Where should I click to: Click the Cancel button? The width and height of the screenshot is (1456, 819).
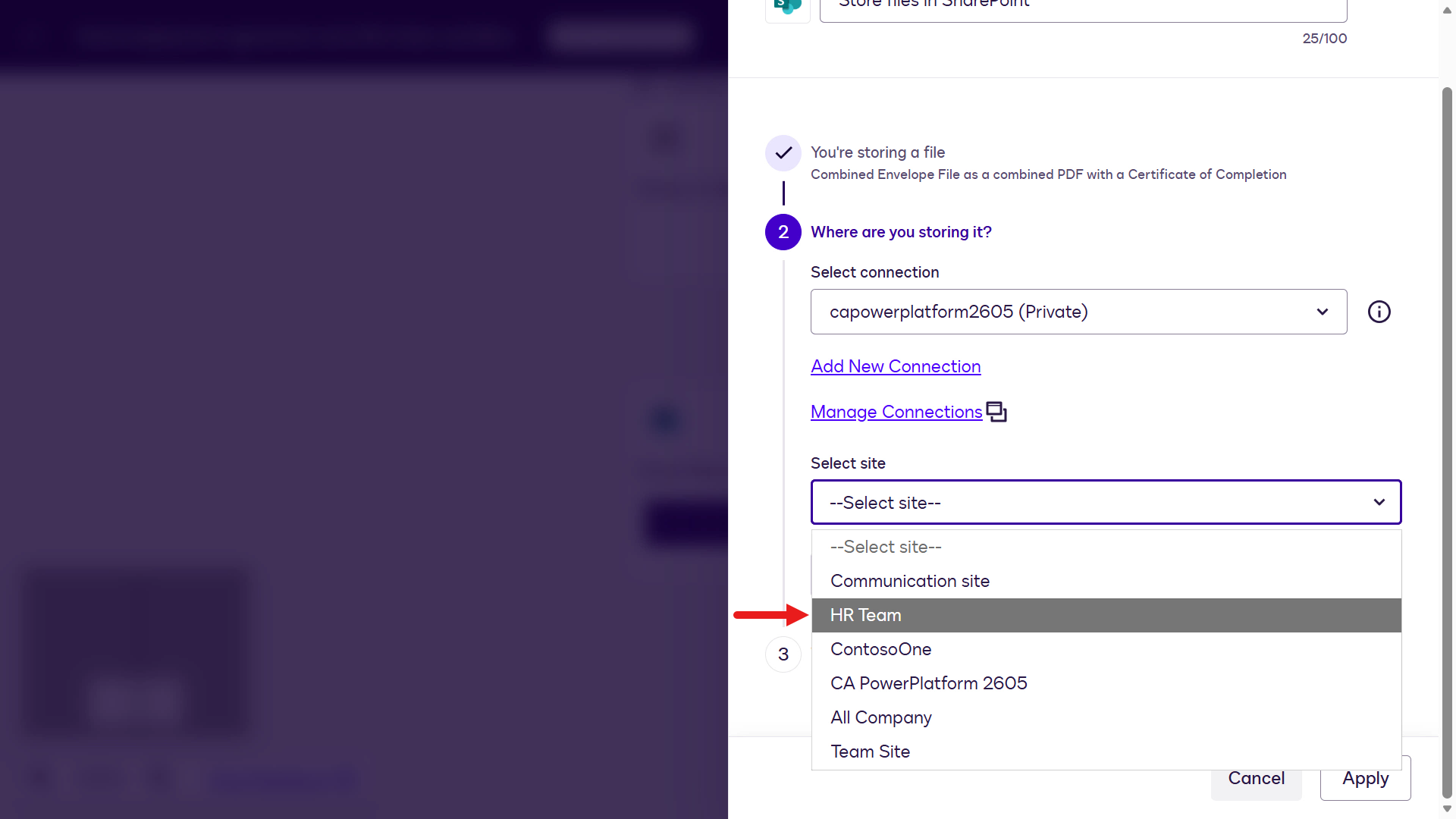[1256, 779]
